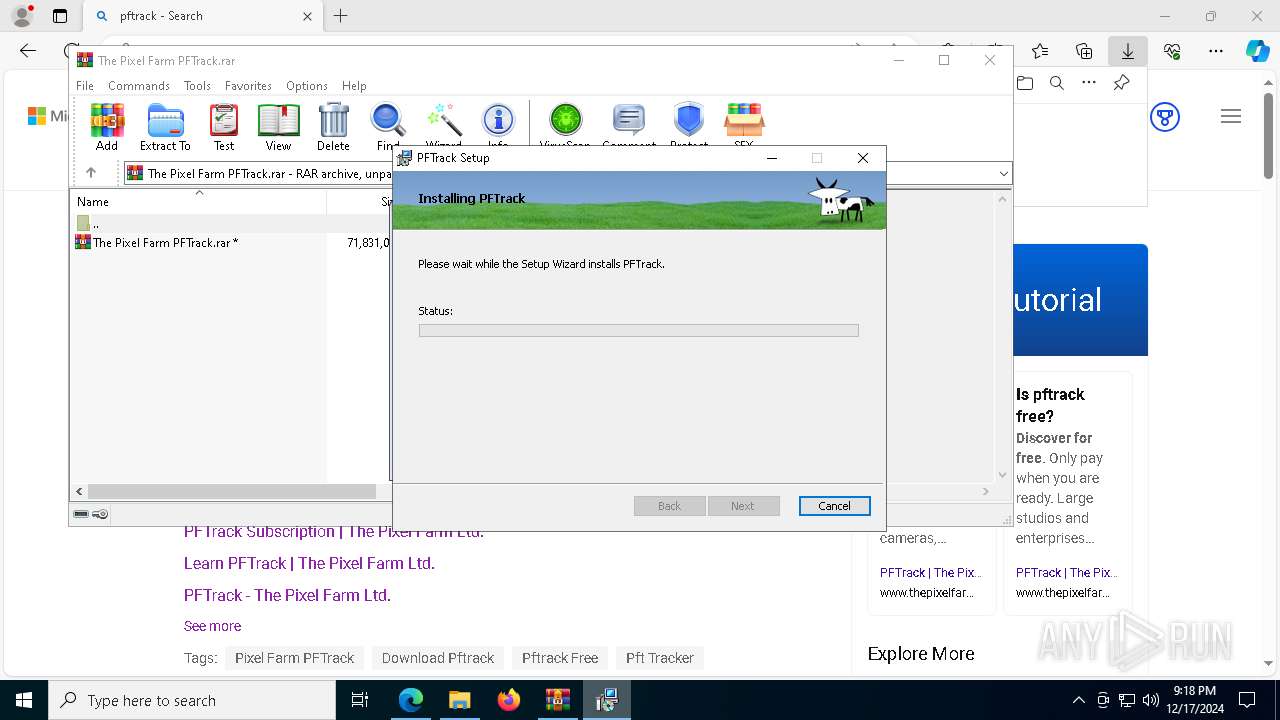The height and width of the screenshot is (720, 1280).
Task: Click the SFX icon in WinRAR toolbar
Action: [744, 125]
